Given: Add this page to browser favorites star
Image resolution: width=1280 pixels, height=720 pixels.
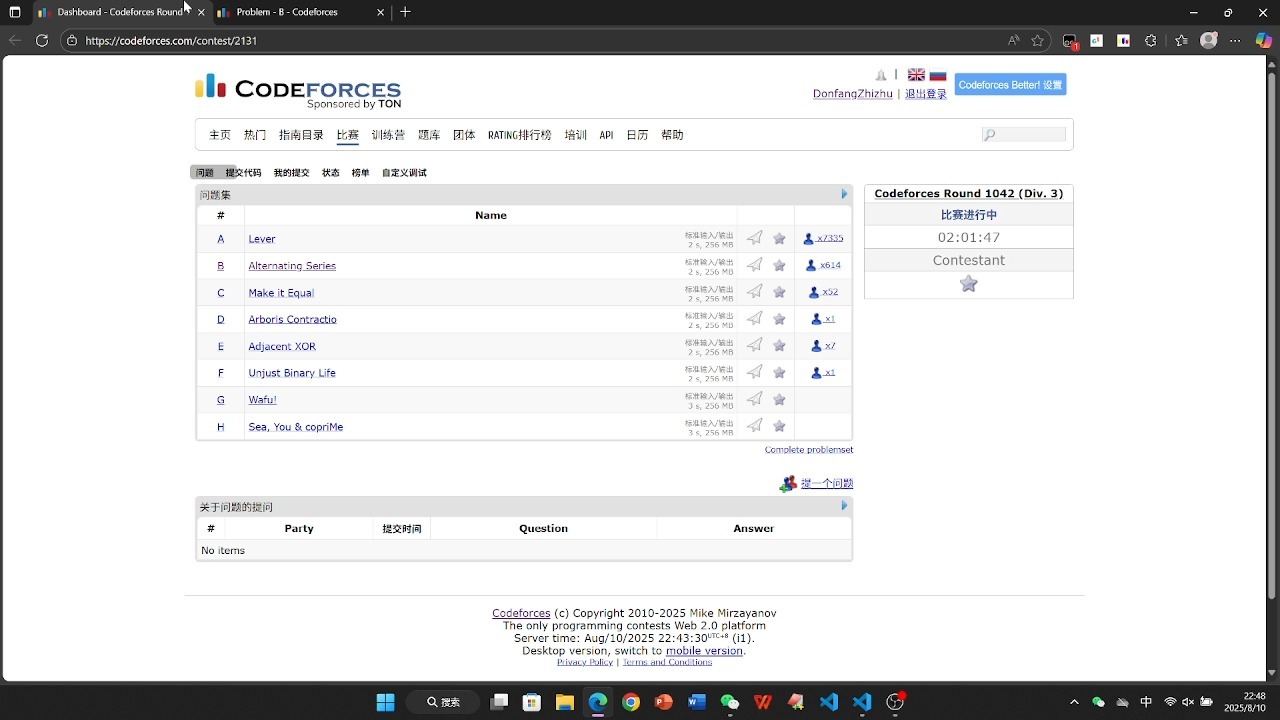Looking at the screenshot, I should coord(1038,41).
